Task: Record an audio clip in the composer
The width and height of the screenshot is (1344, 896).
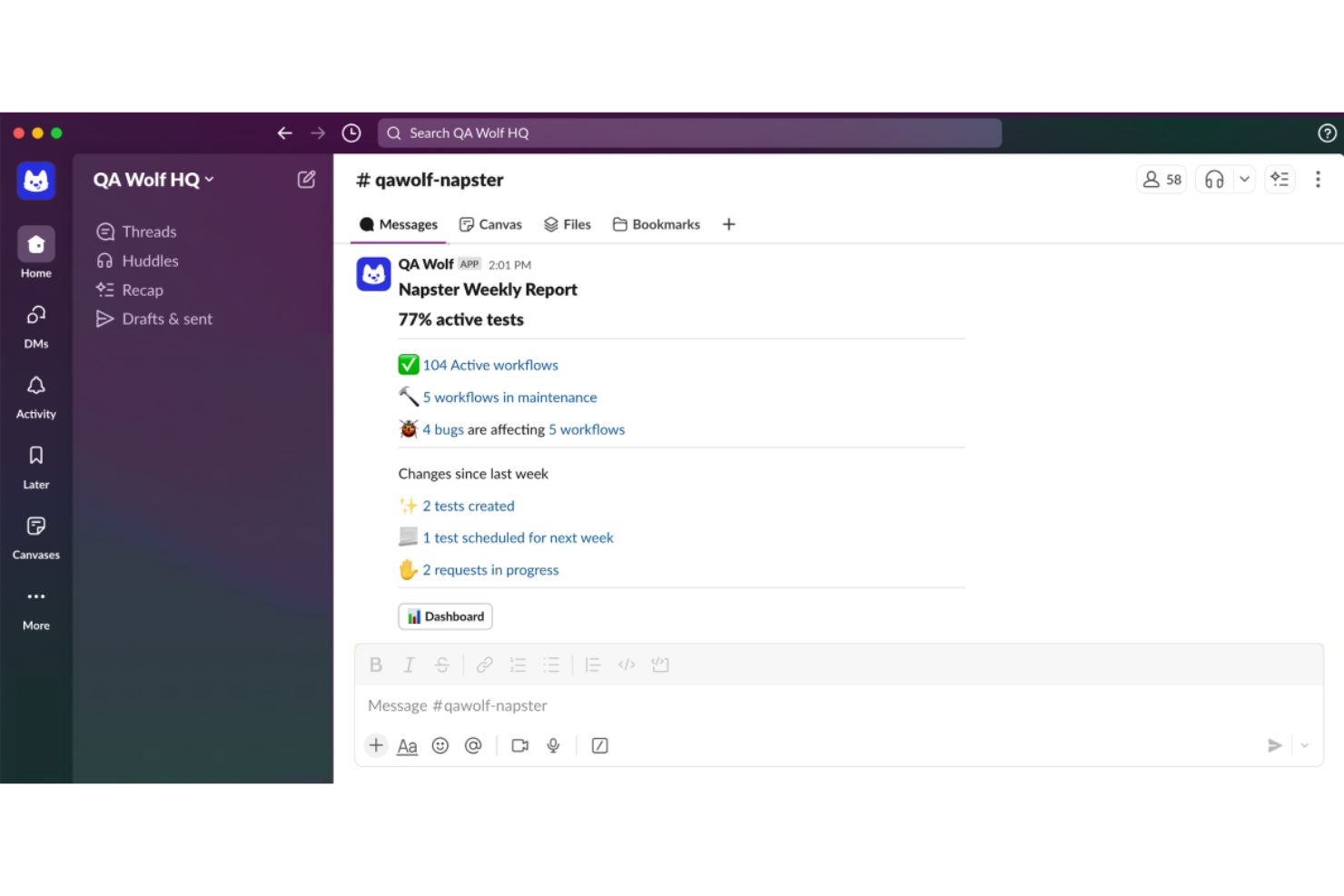Action: coord(553,745)
